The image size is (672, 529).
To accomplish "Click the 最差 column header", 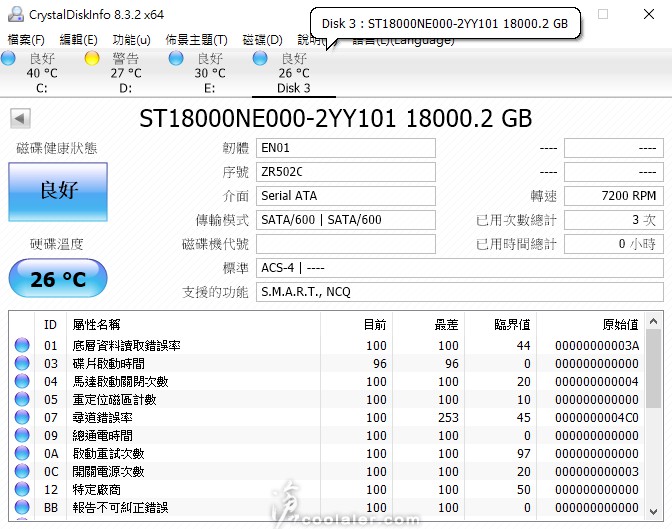I will [428, 325].
